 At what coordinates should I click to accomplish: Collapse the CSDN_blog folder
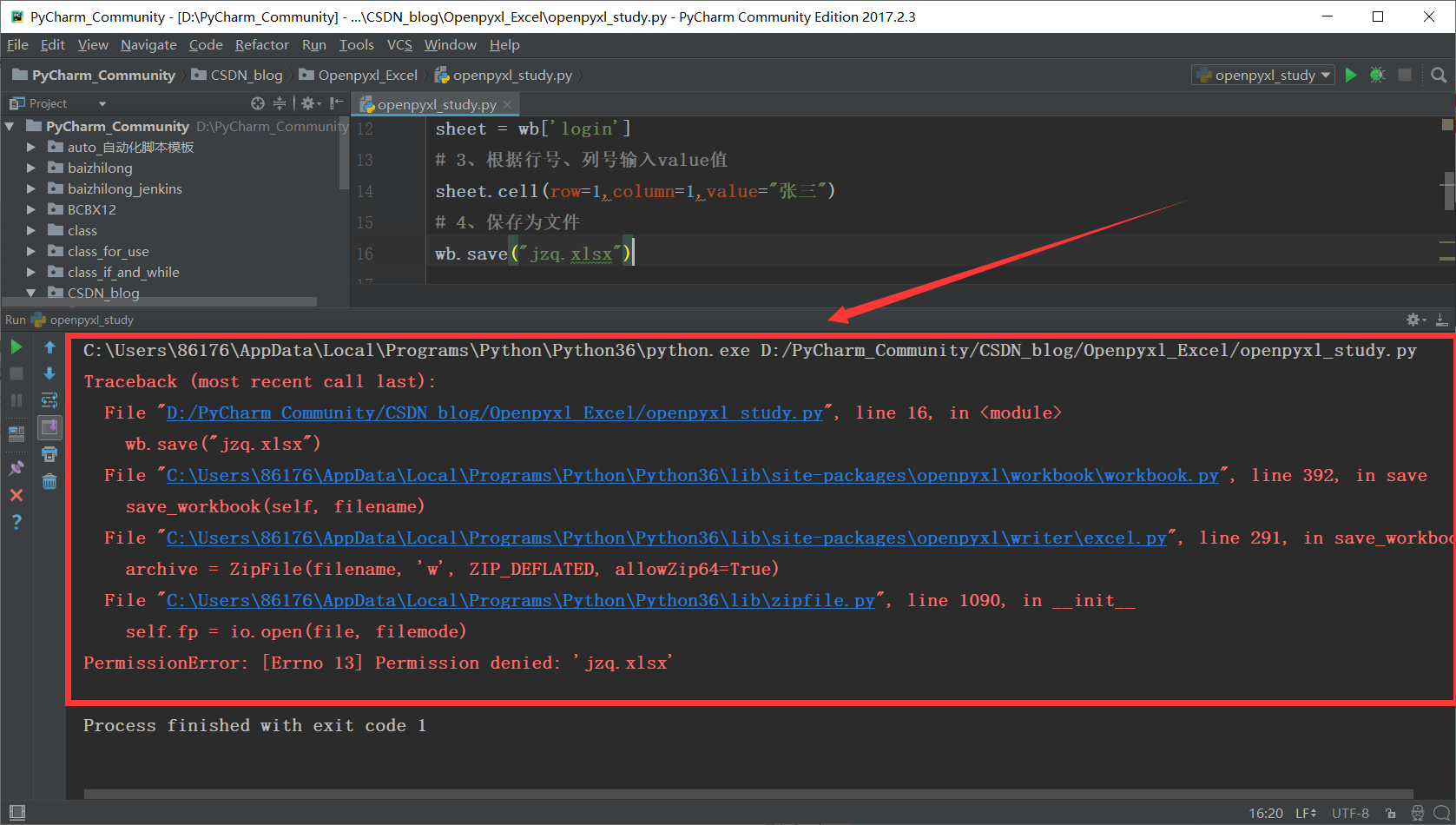pyautogui.click(x=31, y=293)
